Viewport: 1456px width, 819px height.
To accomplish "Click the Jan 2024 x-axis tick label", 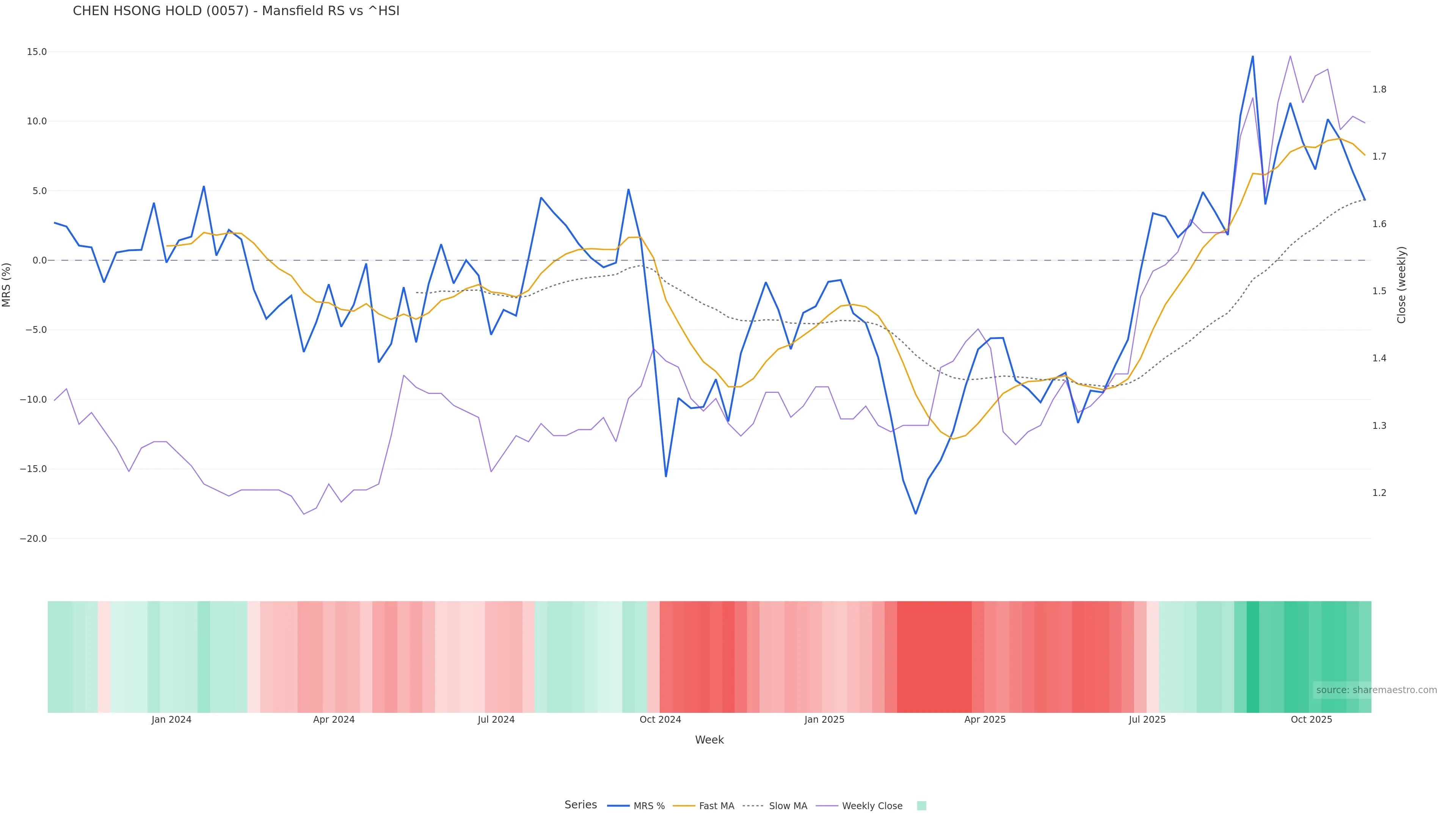I will pos(171,720).
